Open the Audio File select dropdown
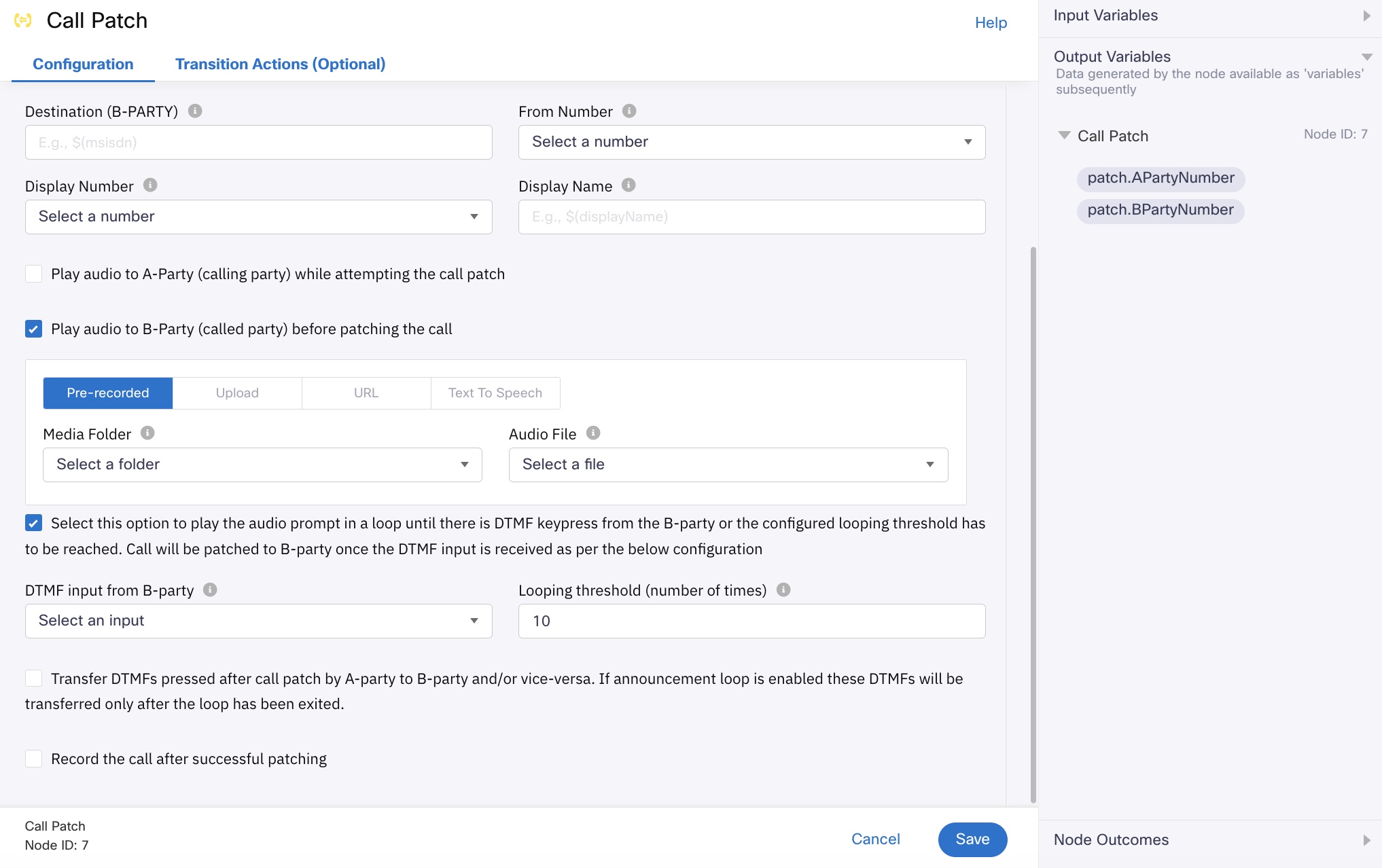1382x868 pixels. (x=728, y=465)
